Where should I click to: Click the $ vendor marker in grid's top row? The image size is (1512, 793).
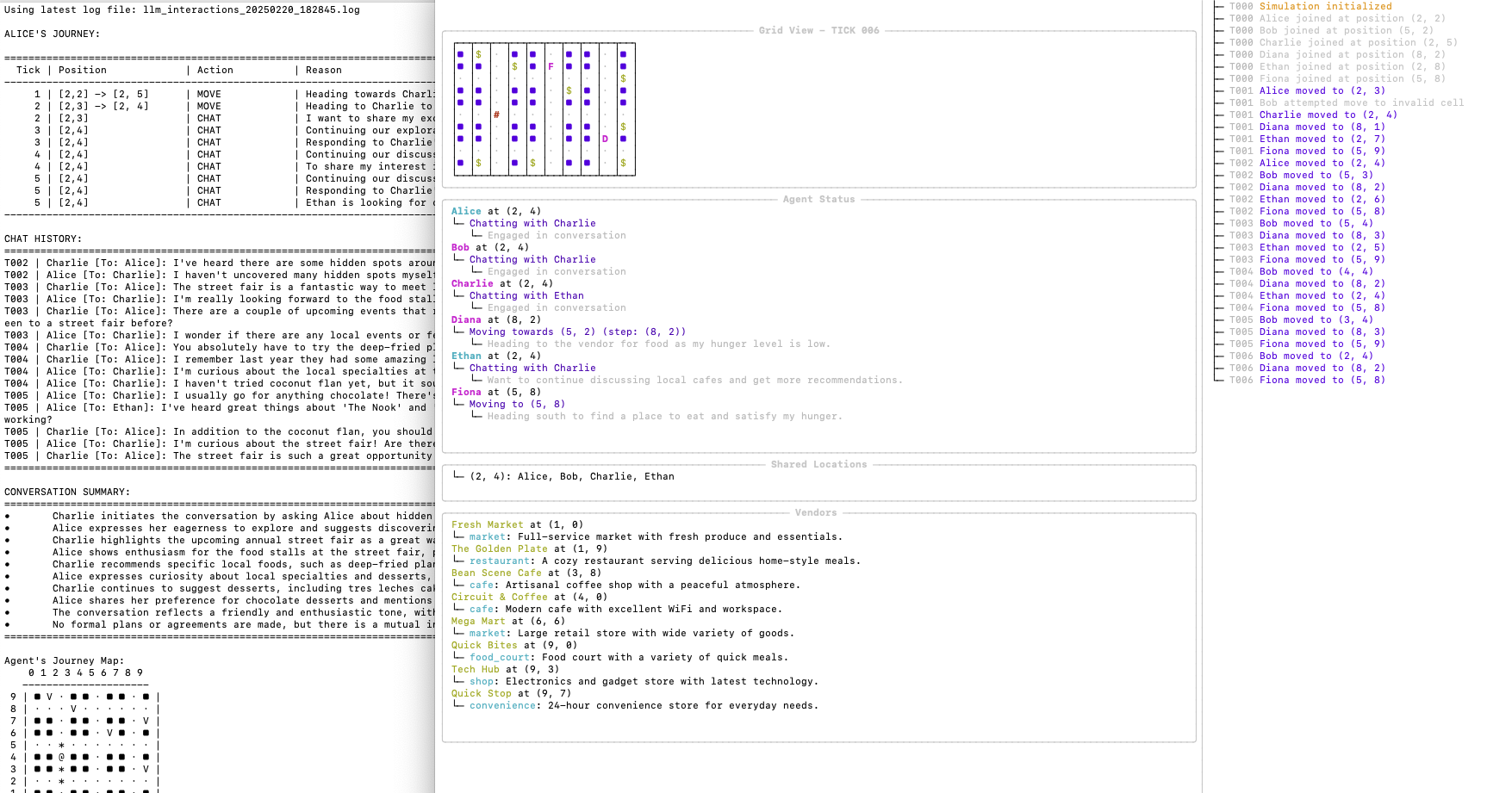click(478, 54)
